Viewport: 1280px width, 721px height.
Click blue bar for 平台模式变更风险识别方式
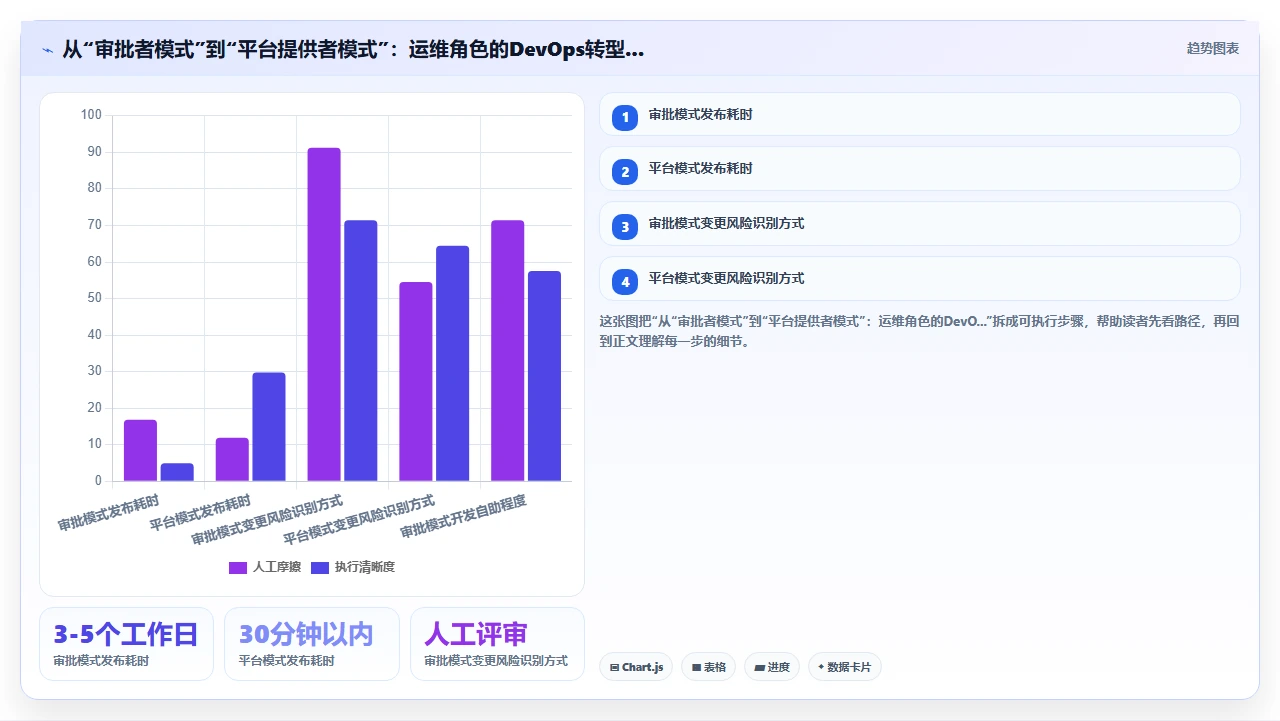coord(453,363)
